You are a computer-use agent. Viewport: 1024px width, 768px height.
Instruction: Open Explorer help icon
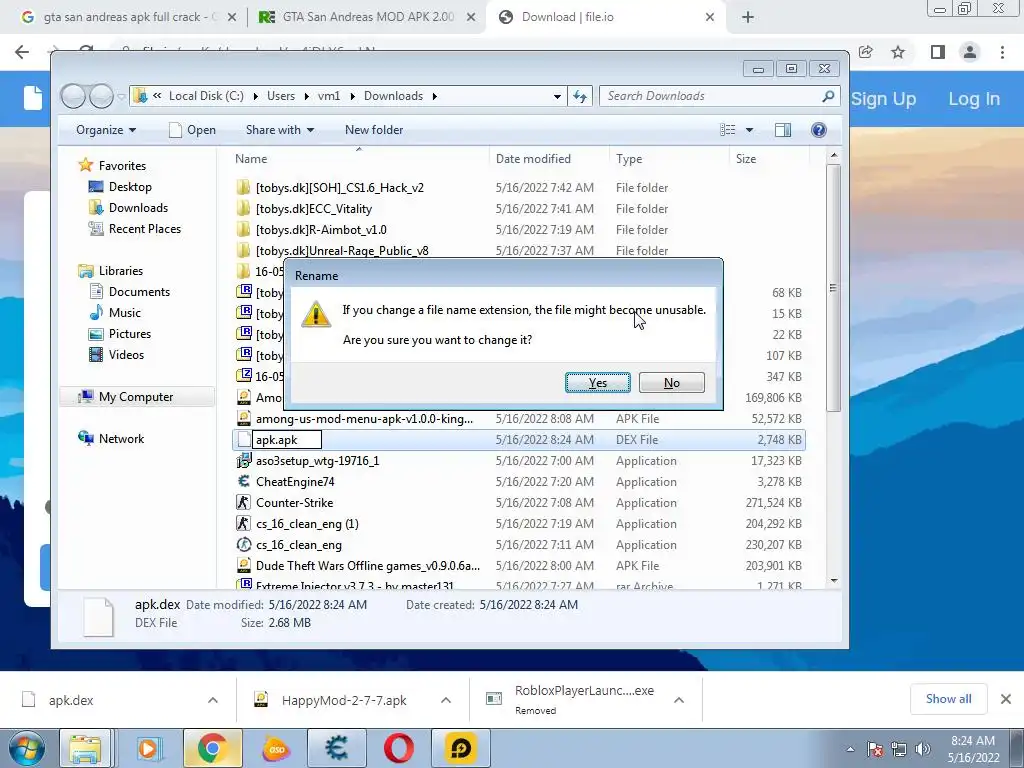click(818, 130)
